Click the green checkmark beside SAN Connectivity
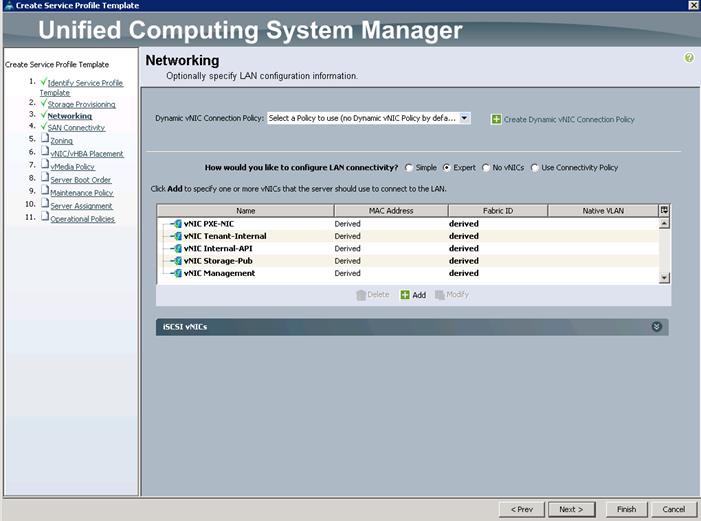Viewport: 701px width, 521px height. (43, 127)
